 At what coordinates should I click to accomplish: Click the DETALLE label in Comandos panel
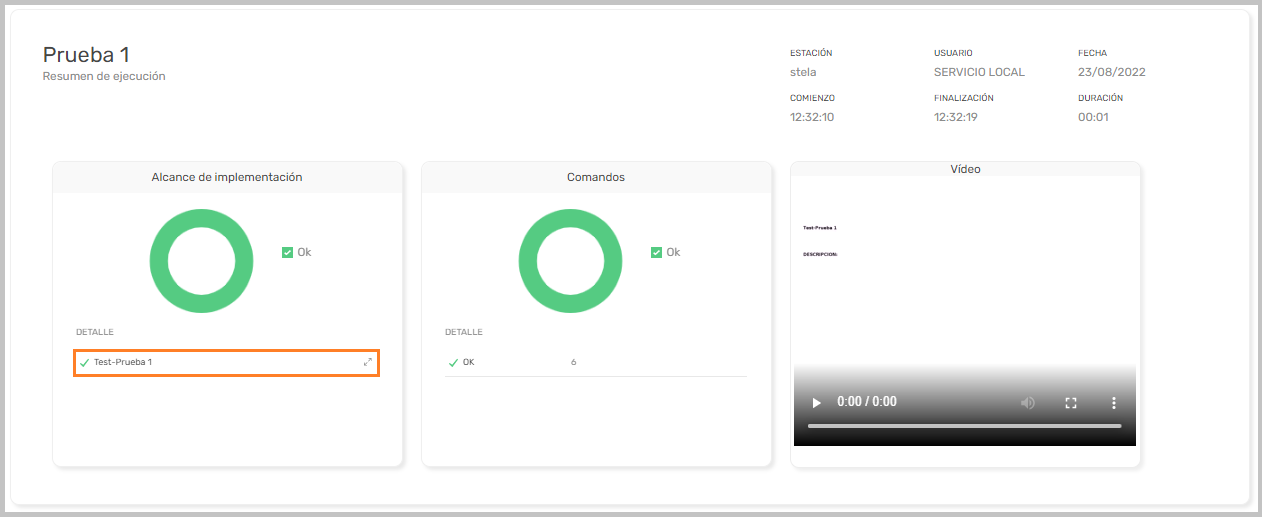pos(464,332)
